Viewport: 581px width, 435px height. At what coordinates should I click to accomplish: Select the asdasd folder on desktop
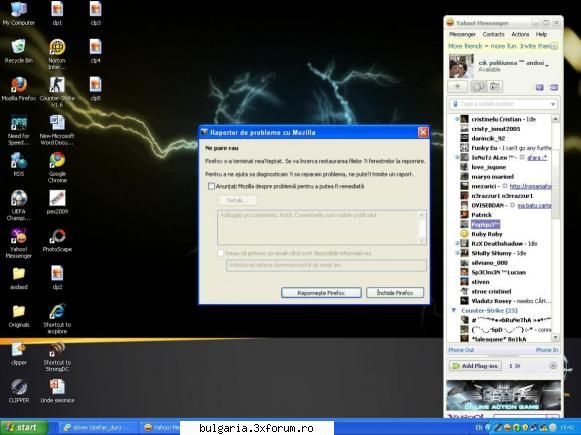tap(19, 278)
